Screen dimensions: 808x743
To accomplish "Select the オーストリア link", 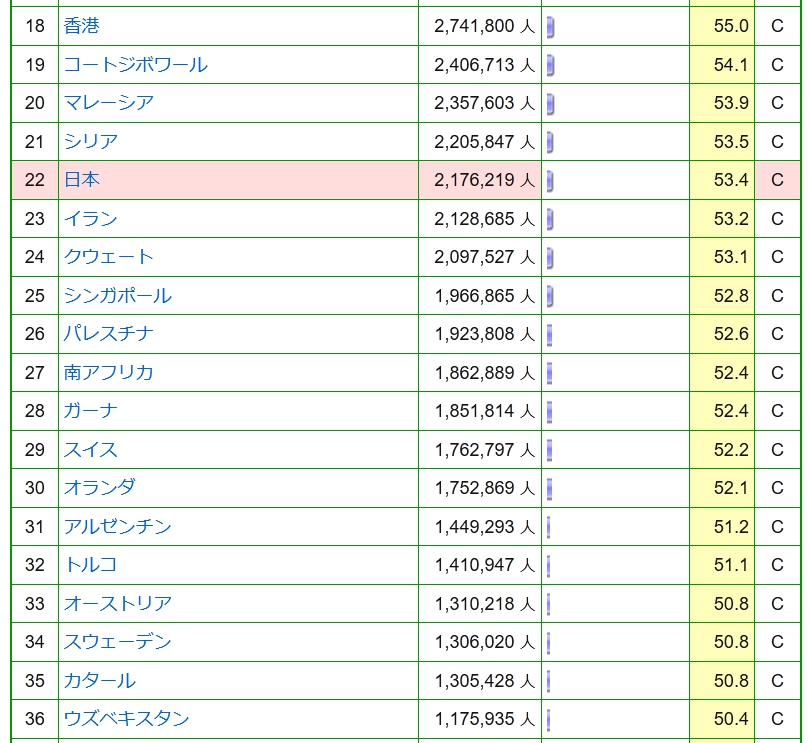I will [x=118, y=604].
